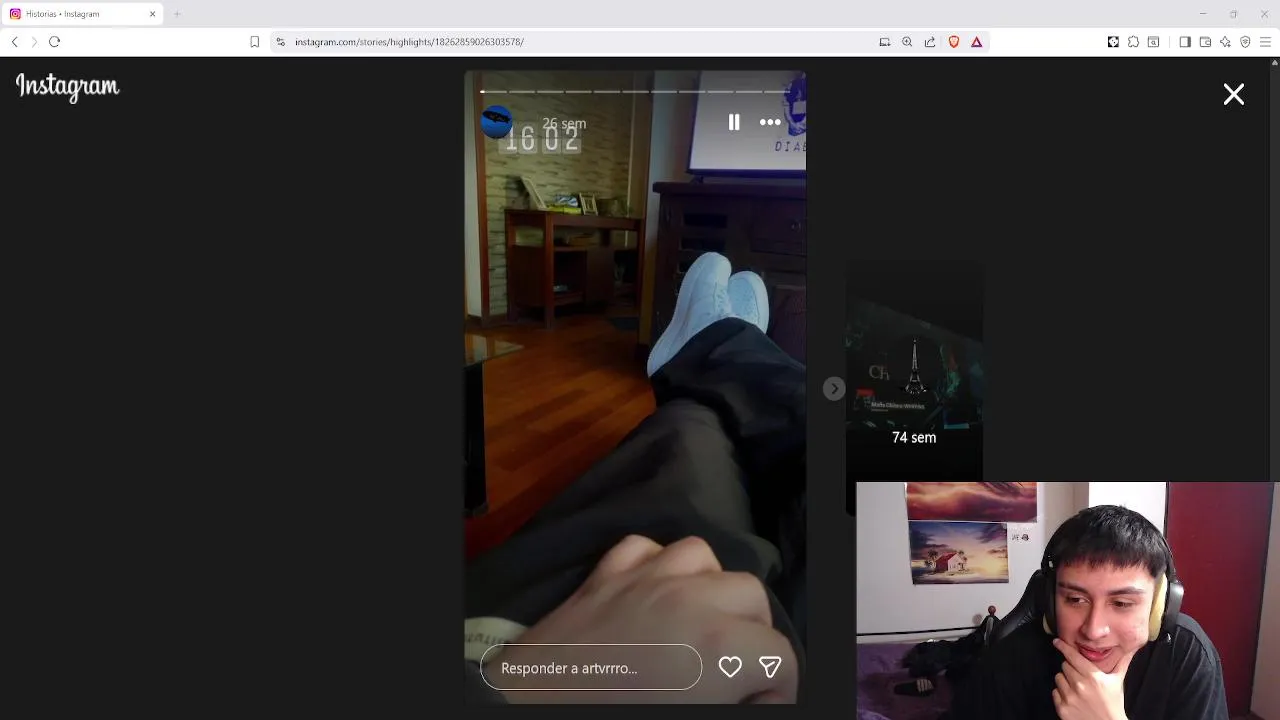
Task: Open the story's three-dot options menu
Action: coord(770,122)
